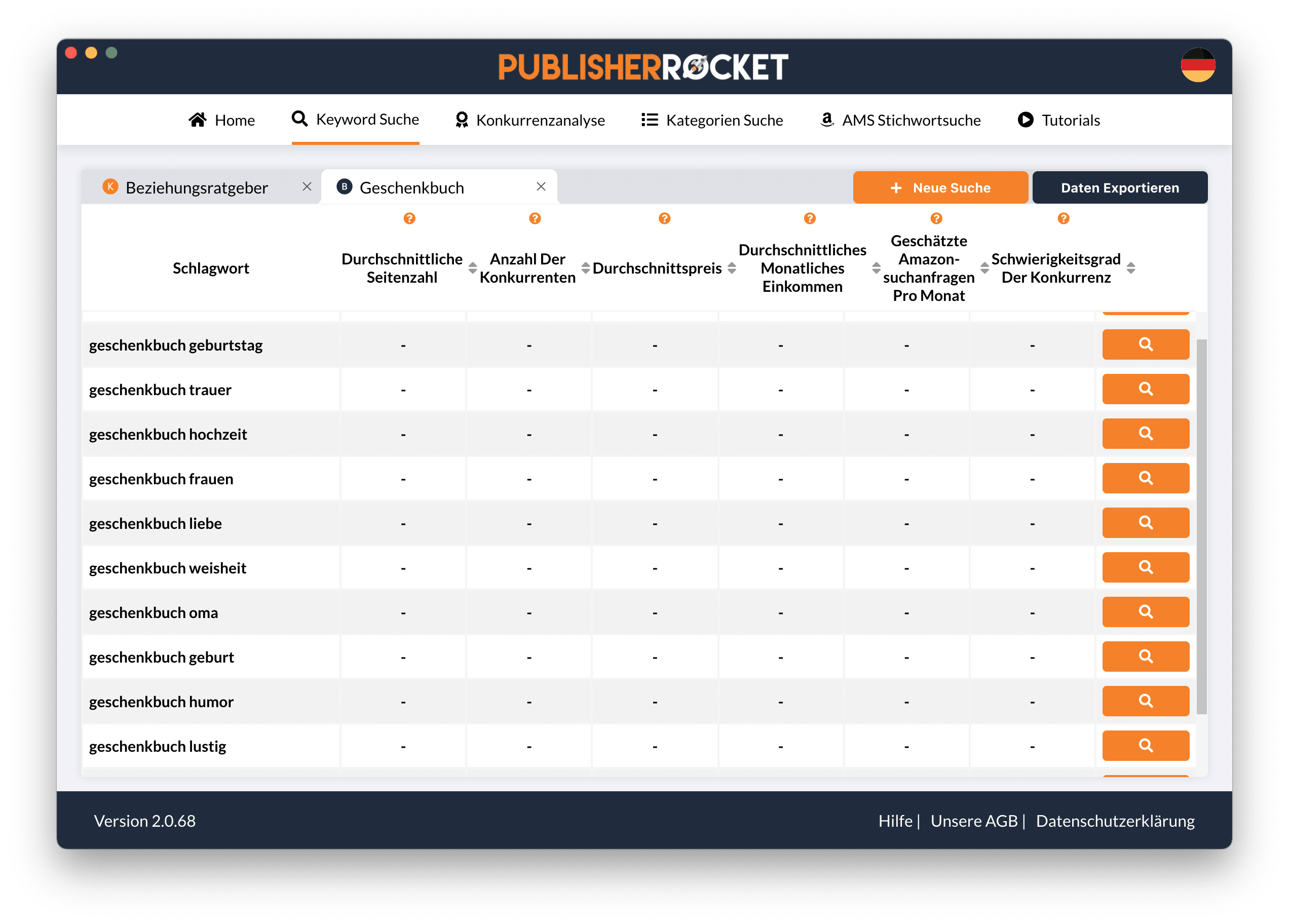
Task: Analyze keyword geschenkbuch trauer with search button
Action: click(x=1145, y=389)
